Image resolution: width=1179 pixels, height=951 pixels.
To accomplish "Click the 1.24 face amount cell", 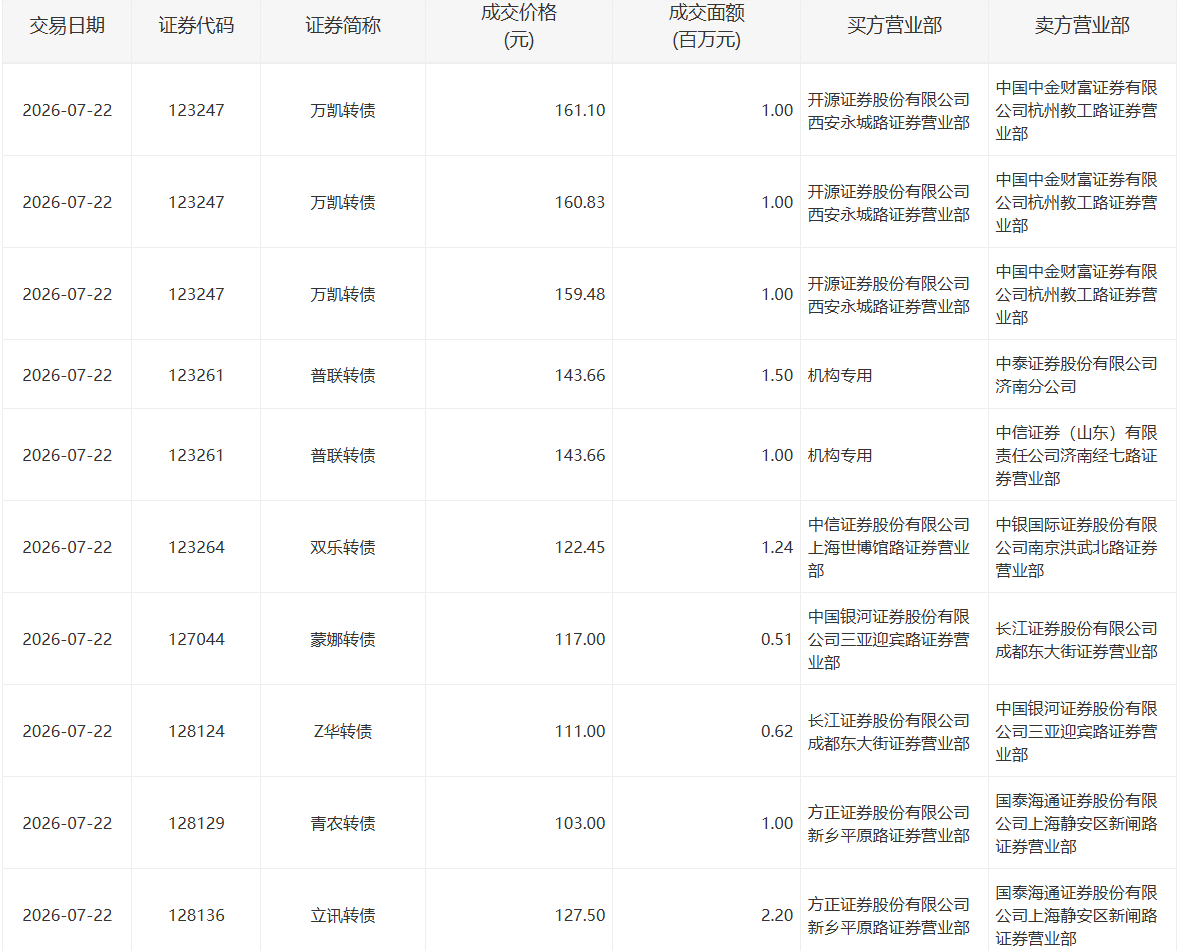I will [777, 547].
